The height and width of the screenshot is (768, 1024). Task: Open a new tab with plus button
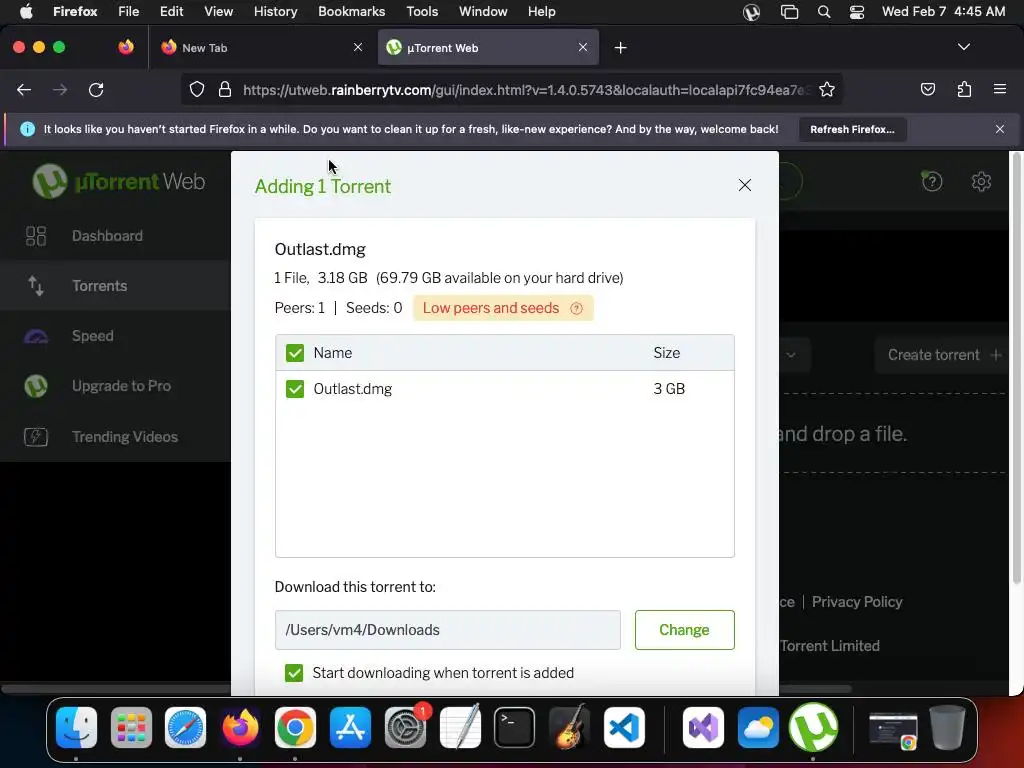tap(620, 48)
